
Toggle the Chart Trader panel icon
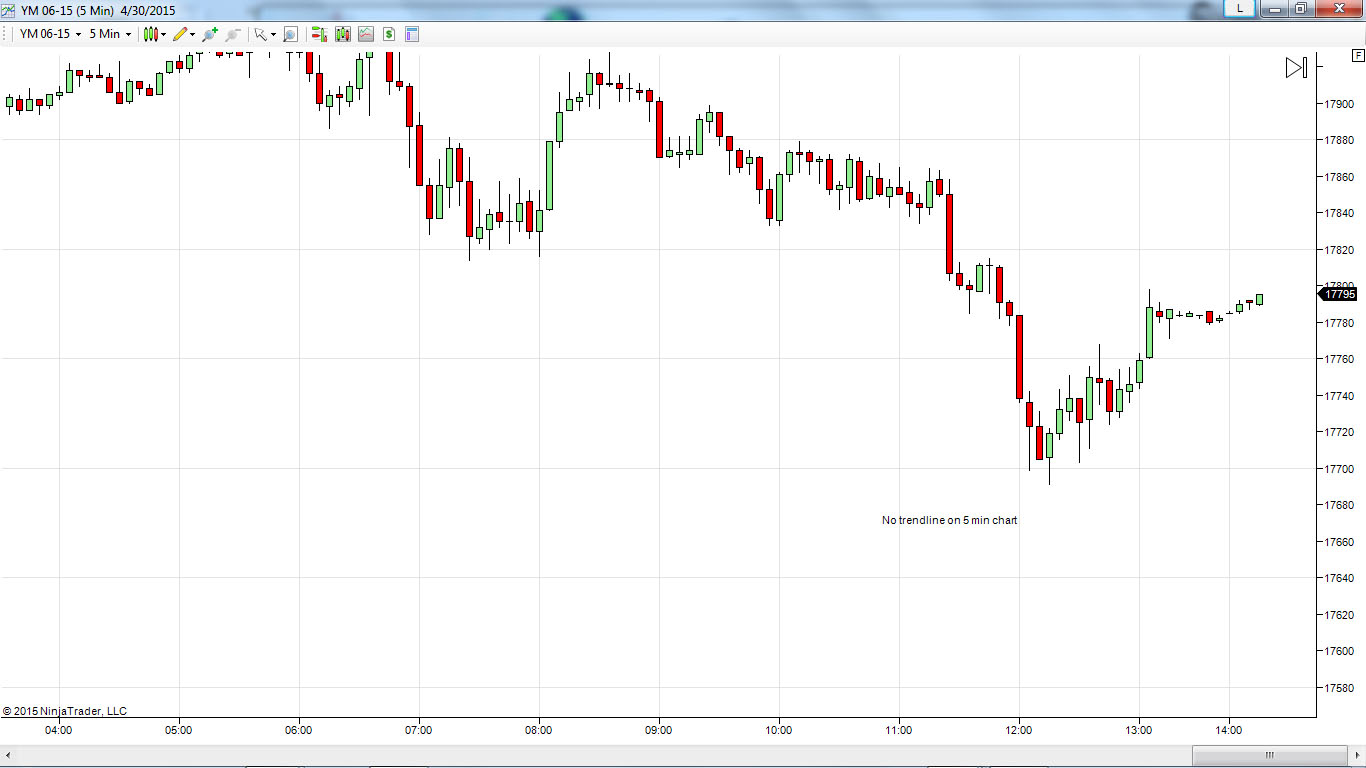[x=318, y=34]
